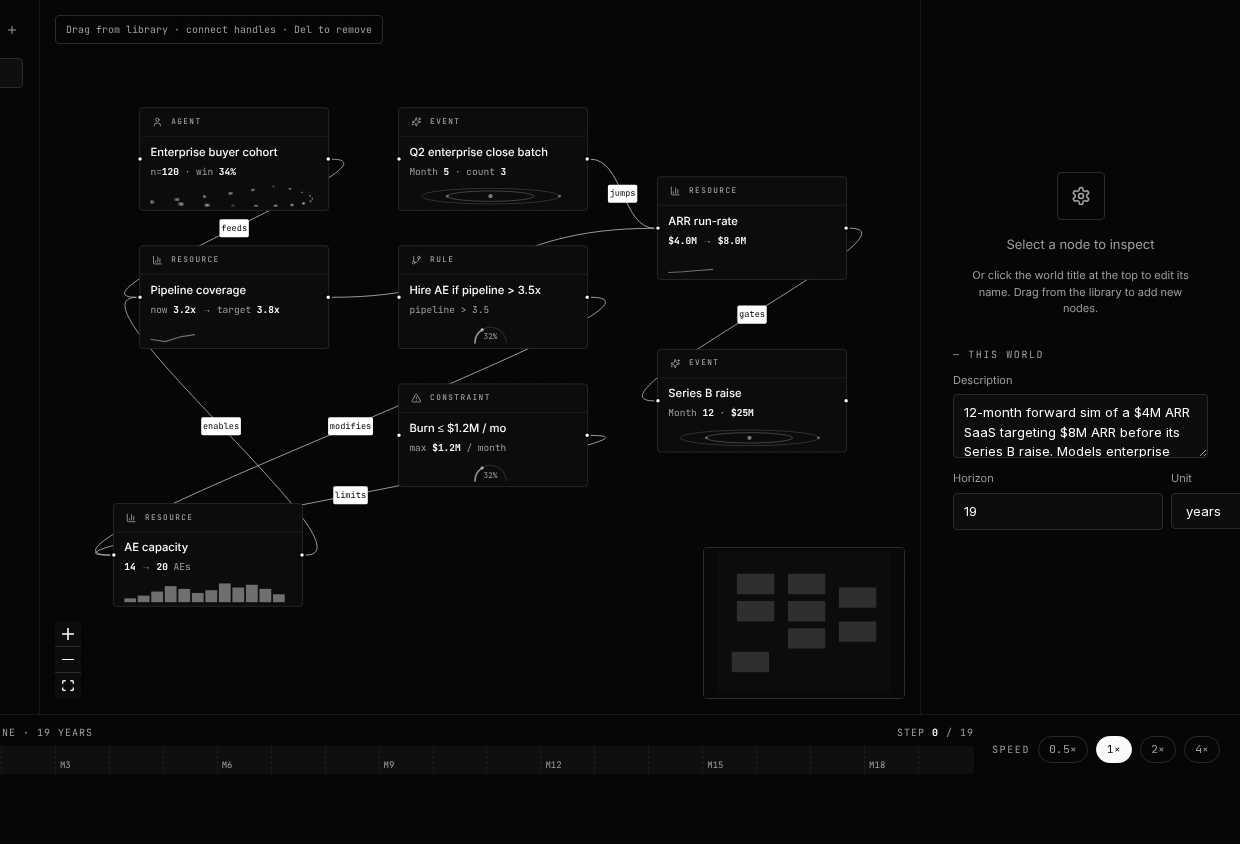Screen dimensions: 1240x844
Task: Click the AE capacity bar chart
Action: click(205, 592)
